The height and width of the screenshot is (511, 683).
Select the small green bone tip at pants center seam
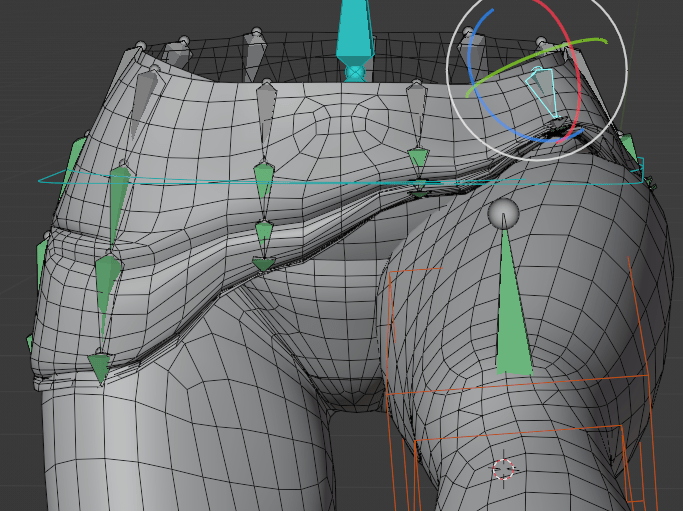coord(264,264)
